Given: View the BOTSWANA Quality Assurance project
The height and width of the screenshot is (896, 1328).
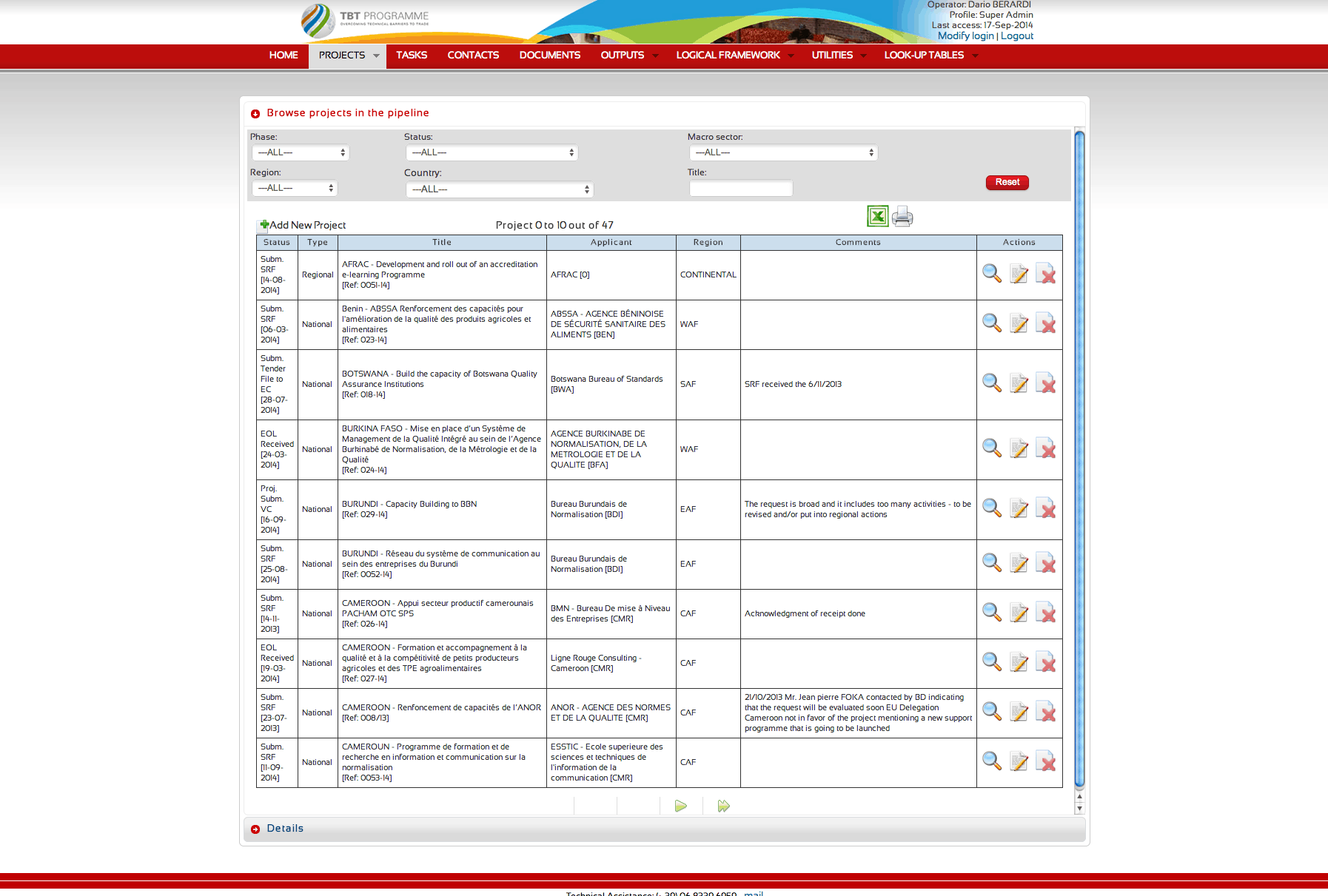Looking at the screenshot, I should coord(992,383).
